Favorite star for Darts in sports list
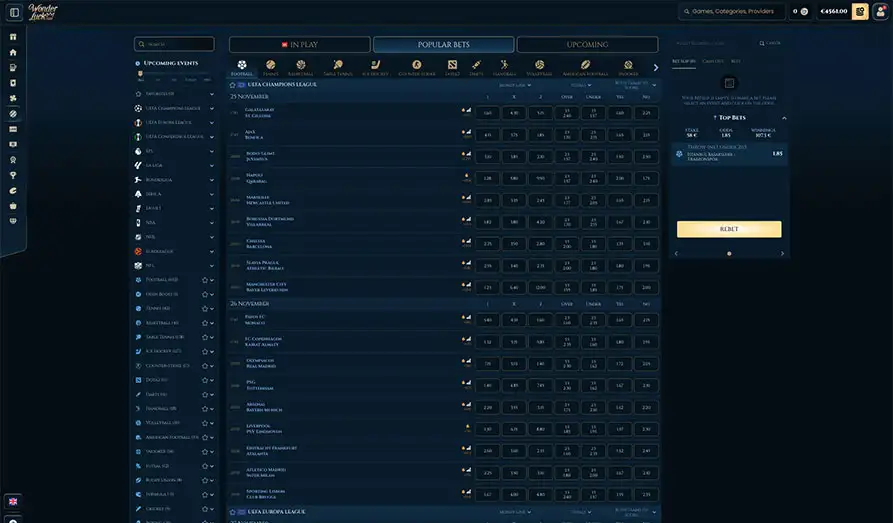Screen dimensions: 893x523 tap(205, 394)
